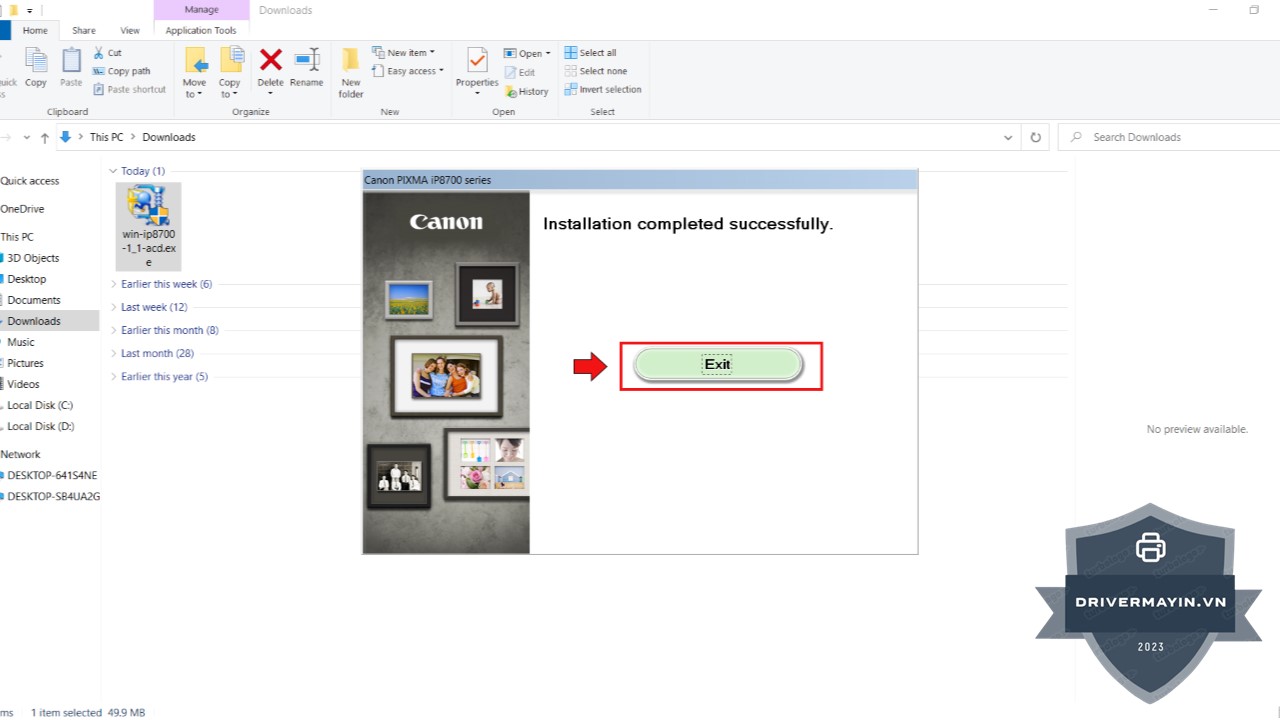Viewport: 1280px width, 720px height.
Task: Click the Exit button in Canon installer
Action: 718,365
